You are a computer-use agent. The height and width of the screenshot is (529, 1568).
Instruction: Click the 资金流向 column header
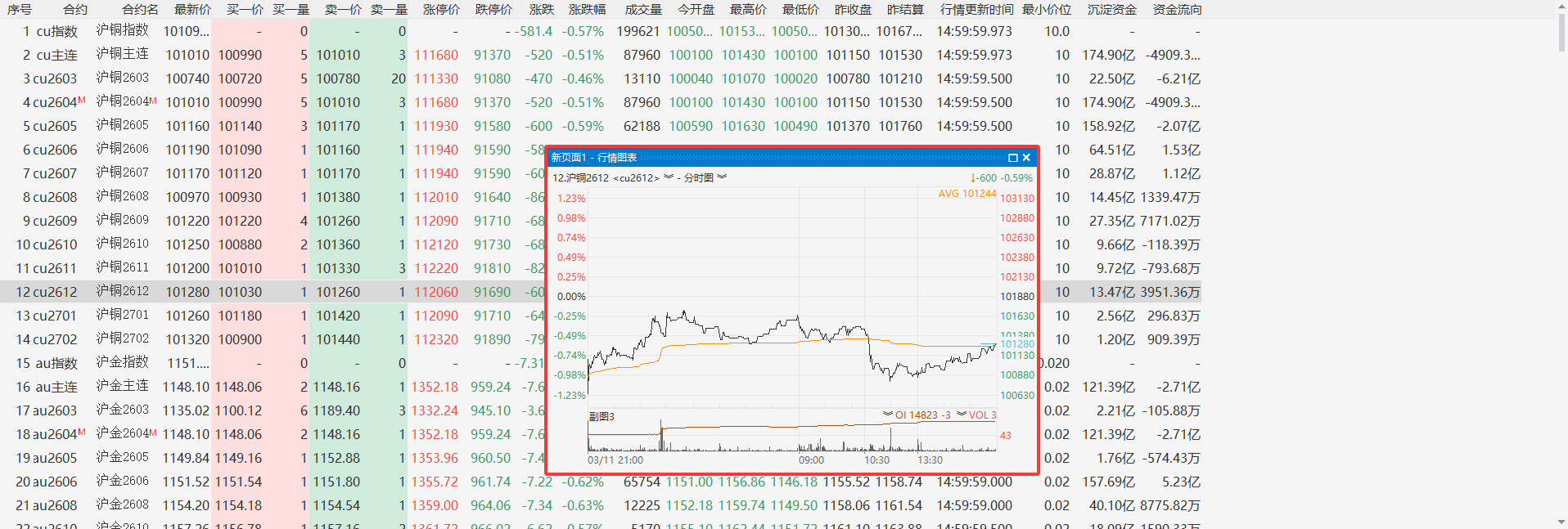pos(1177,10)
